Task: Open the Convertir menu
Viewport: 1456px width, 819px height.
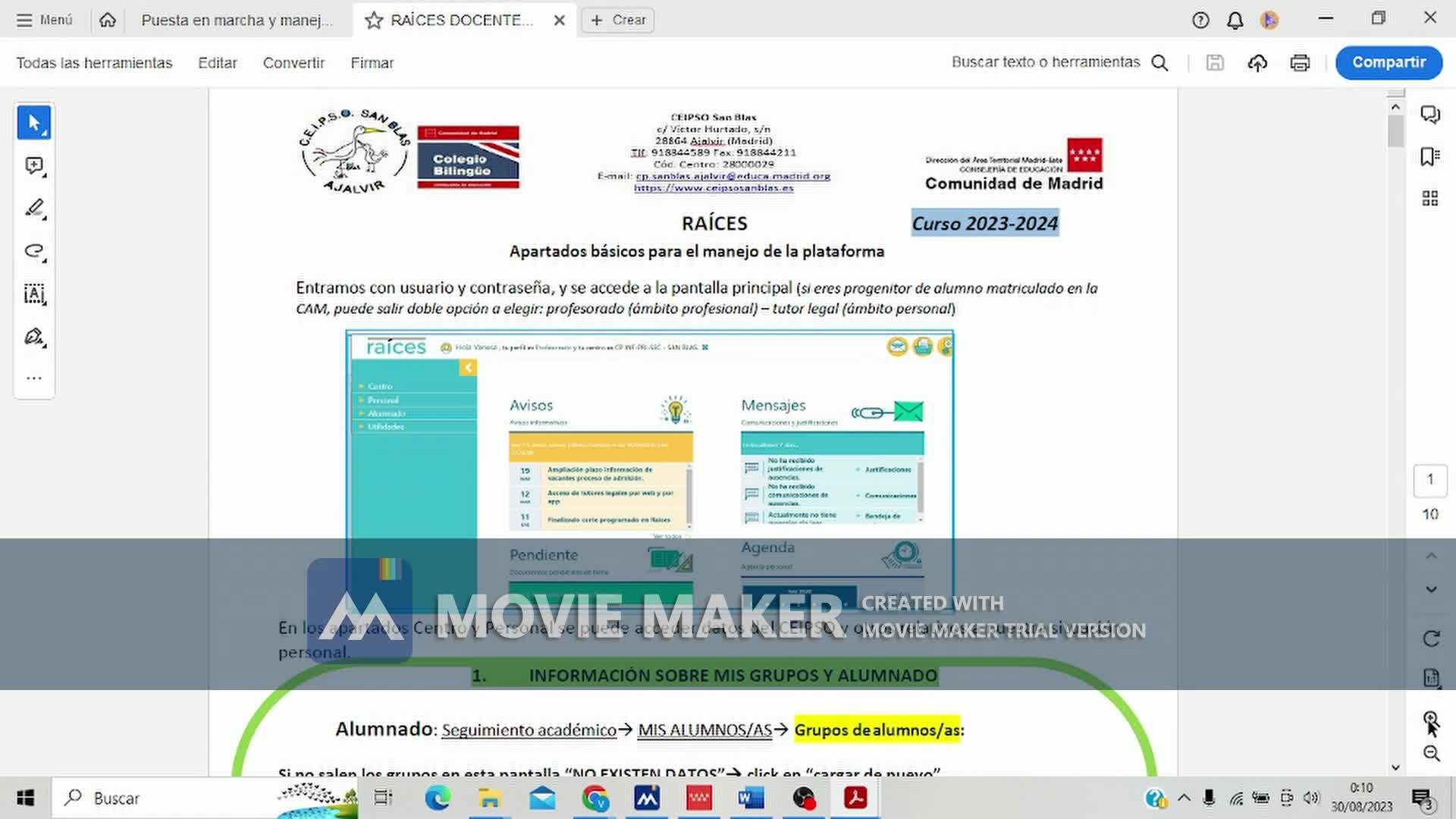Action: point(293,63)
